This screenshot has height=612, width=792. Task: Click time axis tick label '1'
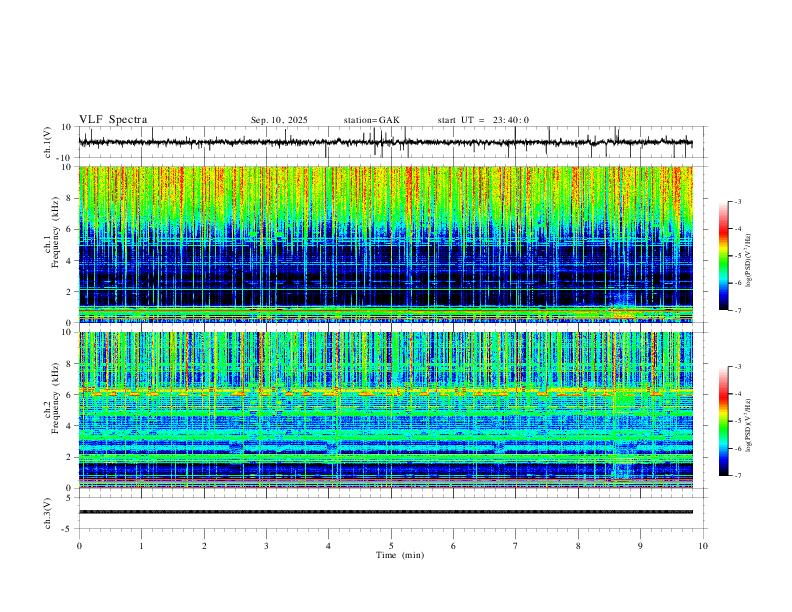(x=141, y=546)
